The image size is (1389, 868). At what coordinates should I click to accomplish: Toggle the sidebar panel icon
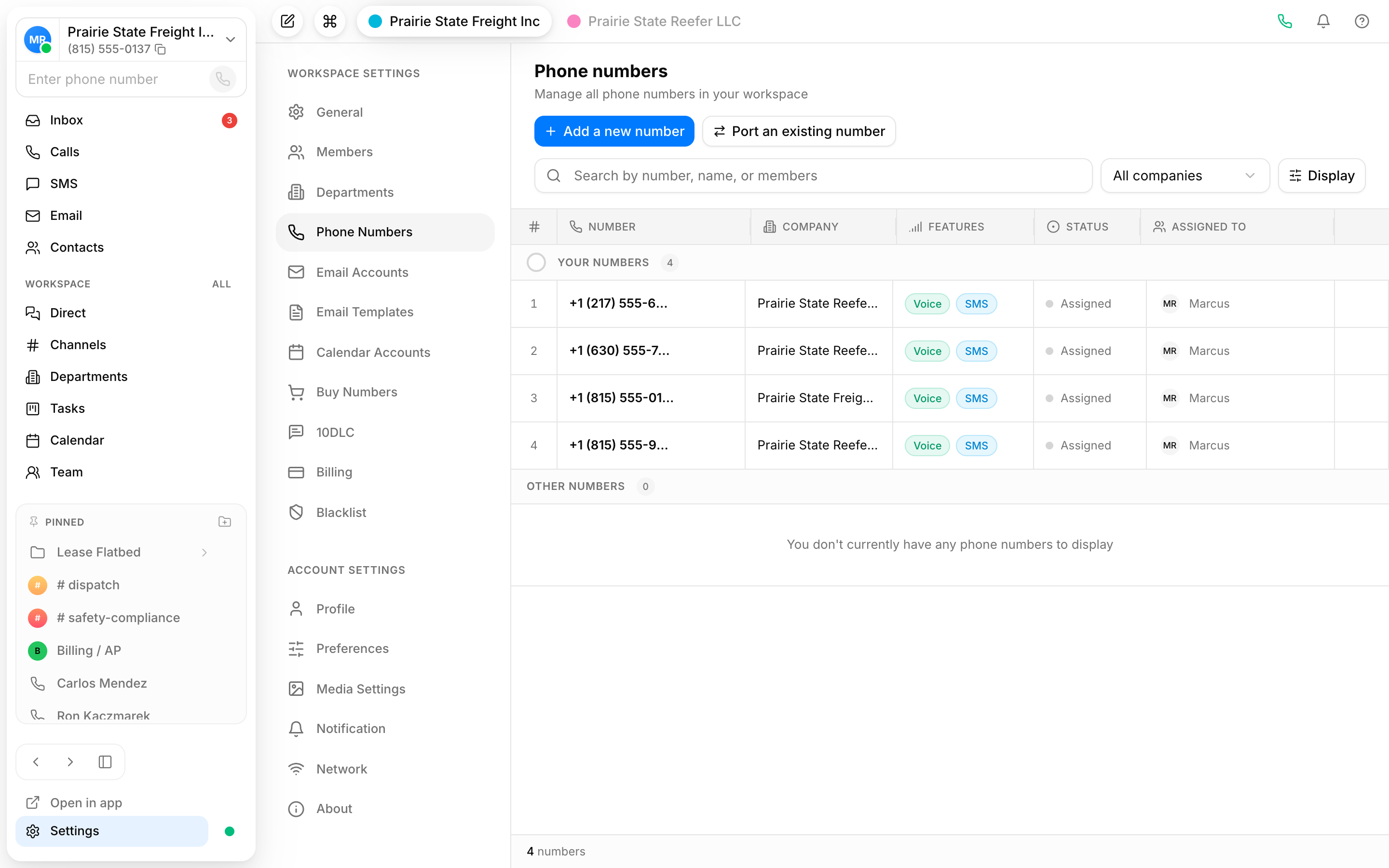point(105,762)
